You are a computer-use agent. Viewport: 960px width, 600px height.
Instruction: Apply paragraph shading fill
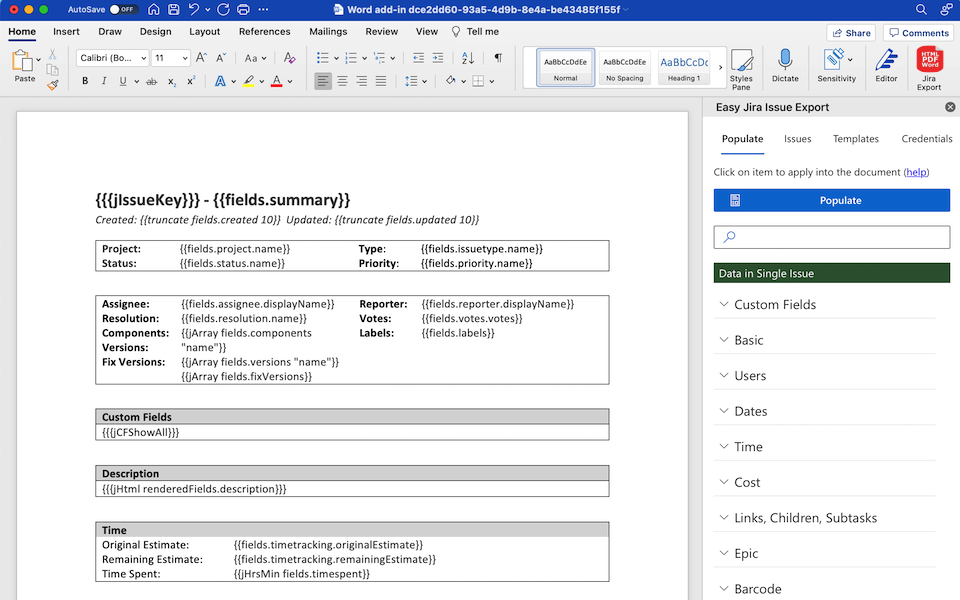[451, 81]
